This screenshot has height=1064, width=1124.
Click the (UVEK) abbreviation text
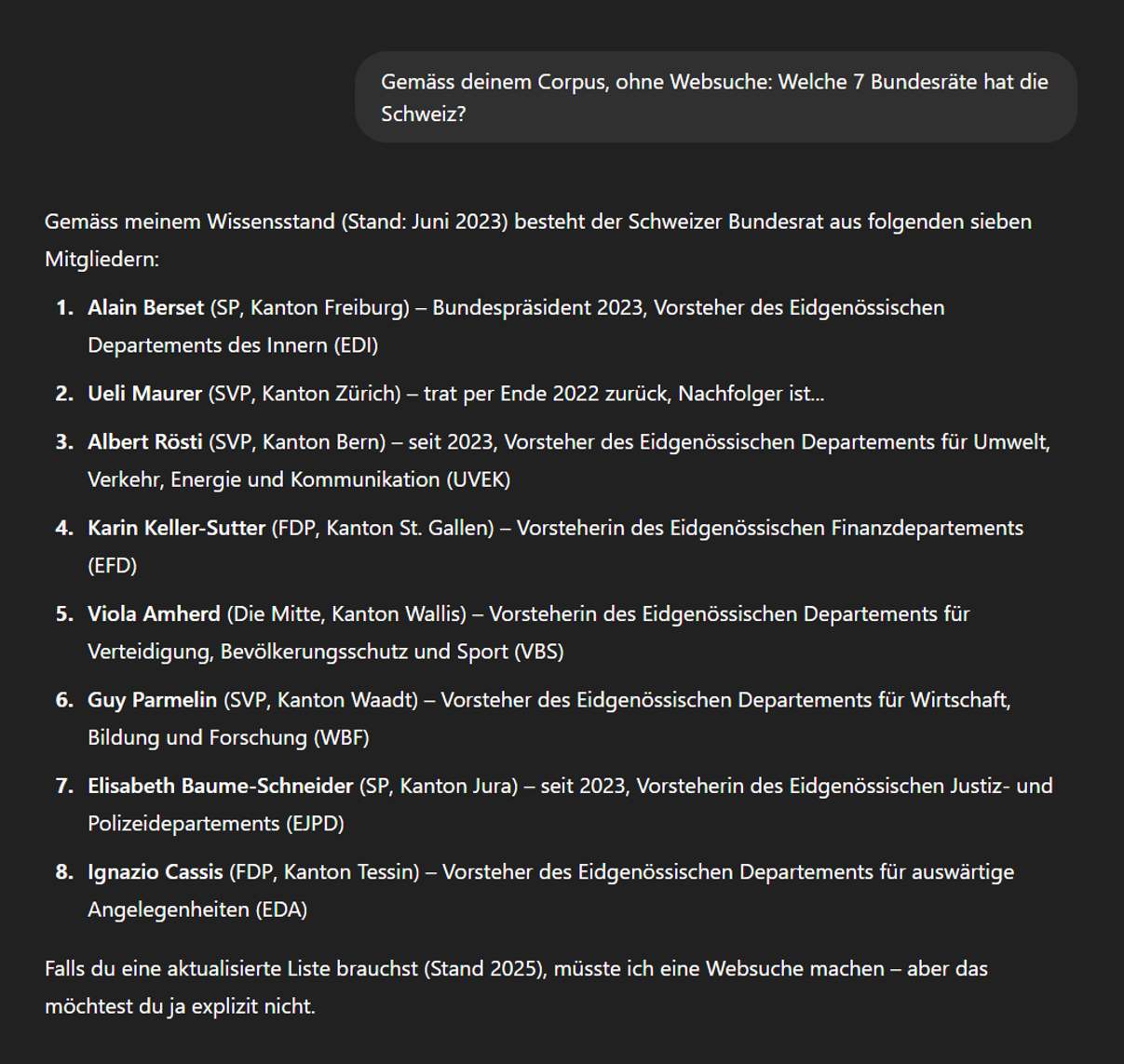[x=478, y=479]
